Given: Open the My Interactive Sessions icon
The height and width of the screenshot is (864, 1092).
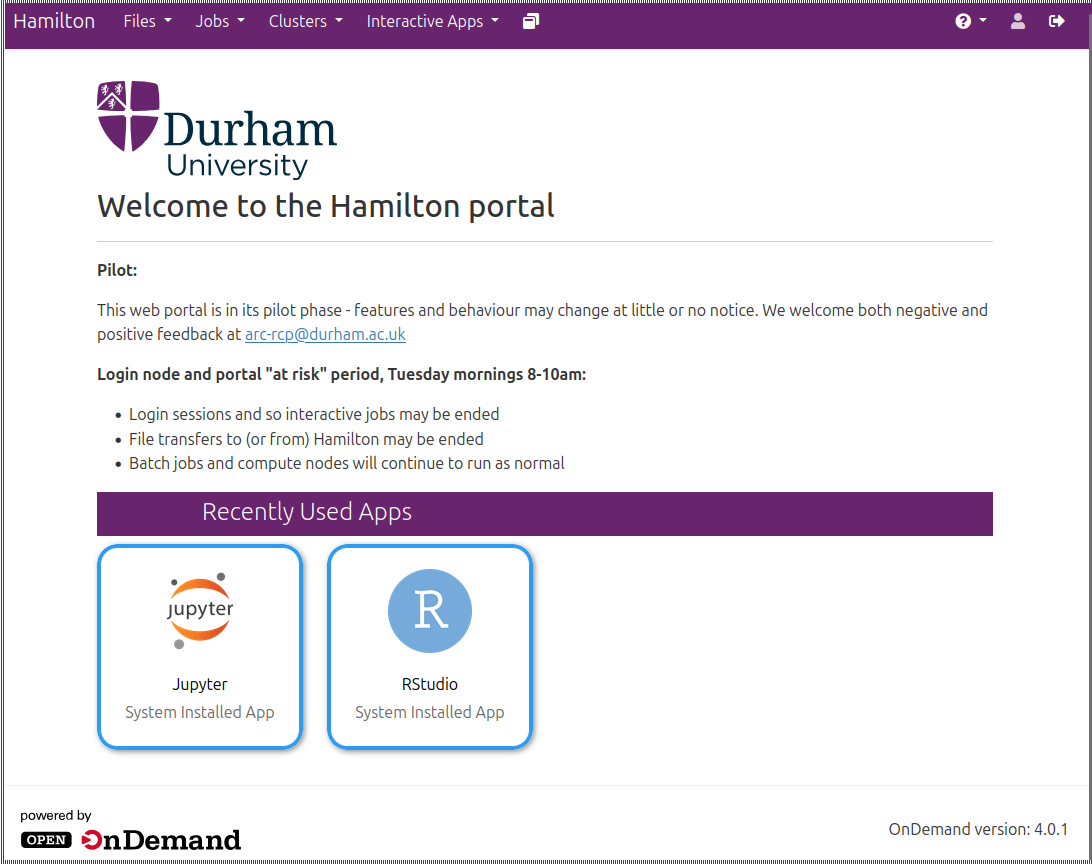Looking at the screenshot, I should (x=531, y=22).
